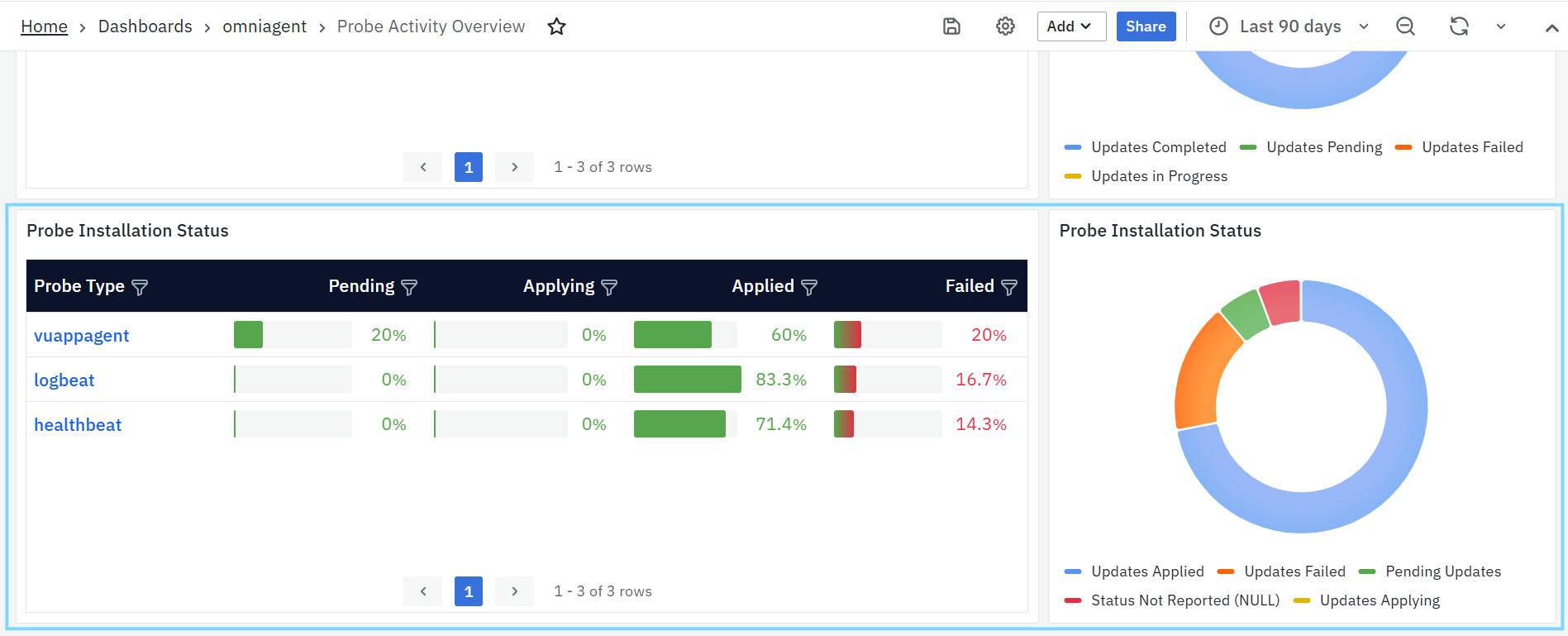
Task: Navigate to omniagent breadcrumb folder
Action: pos(265,26)
